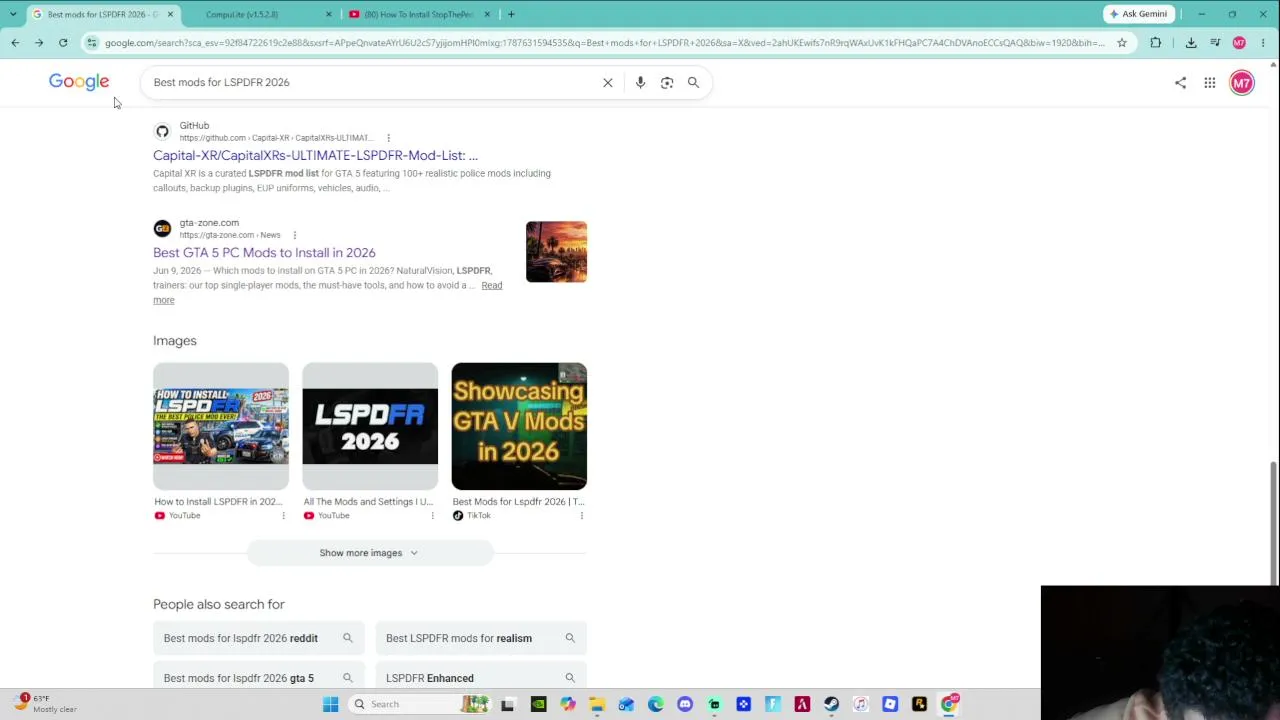This screenshot has height=720, width=1280.
Task: Open a new browser tab
Action: [511, 14]
